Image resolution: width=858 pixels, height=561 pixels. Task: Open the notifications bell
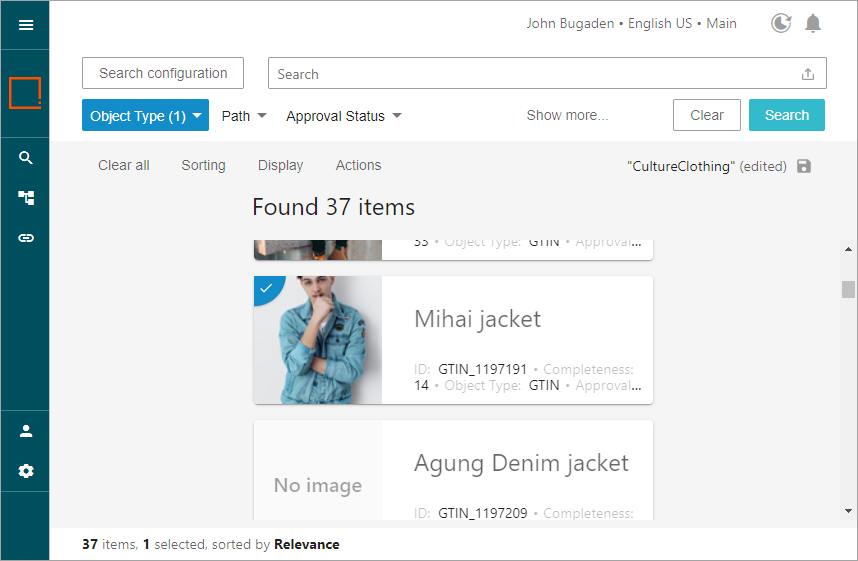click(813, 23)
